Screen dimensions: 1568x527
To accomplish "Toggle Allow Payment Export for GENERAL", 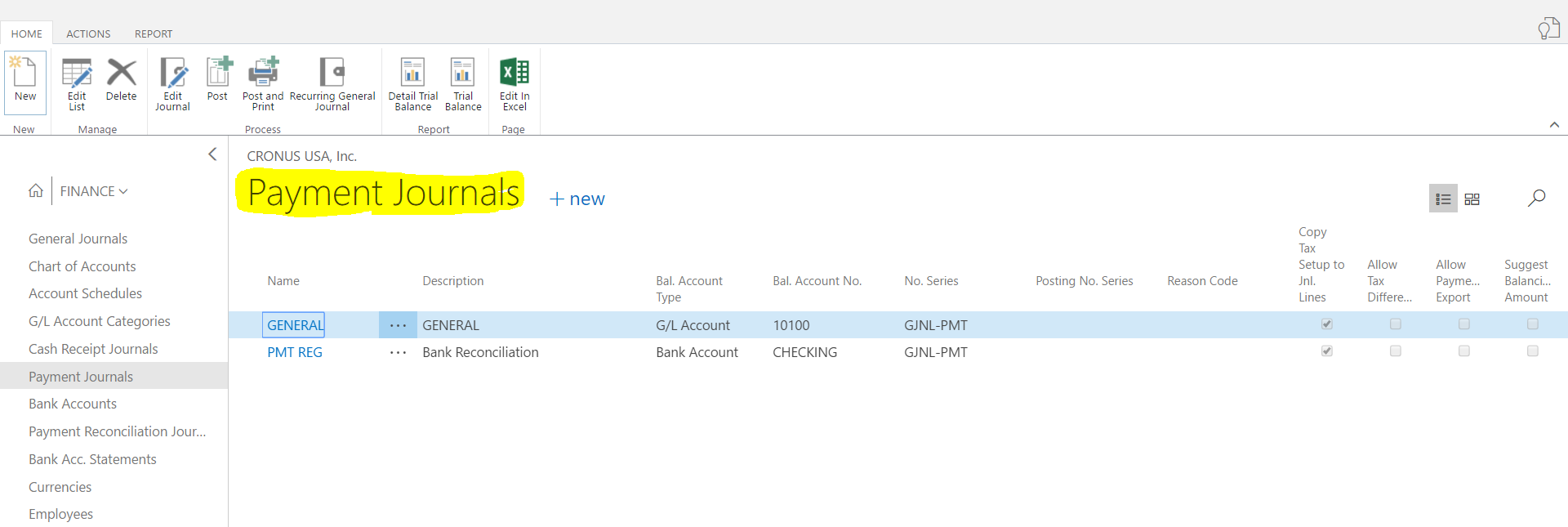I will (1464, 324).
